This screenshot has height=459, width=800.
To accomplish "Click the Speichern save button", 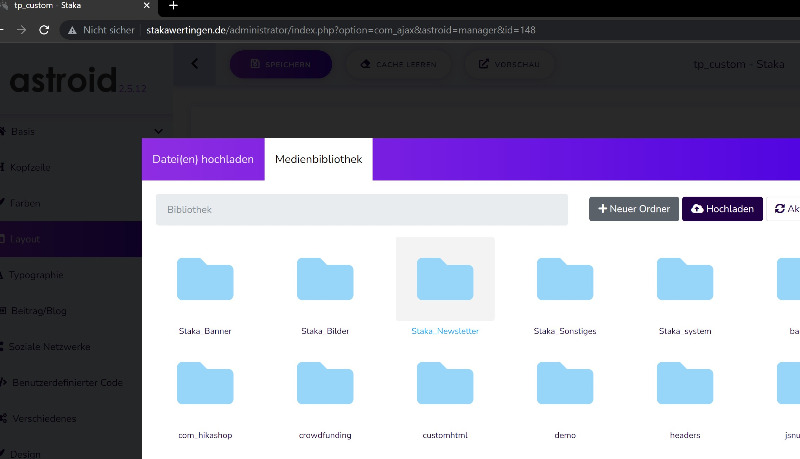I will (x=281, y=64).
